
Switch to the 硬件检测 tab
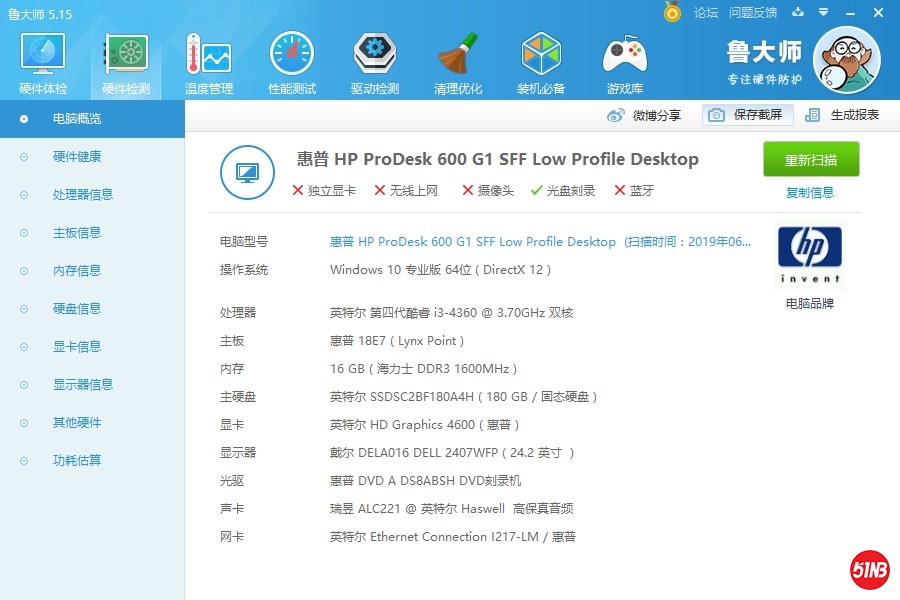(x=126, y=62)
